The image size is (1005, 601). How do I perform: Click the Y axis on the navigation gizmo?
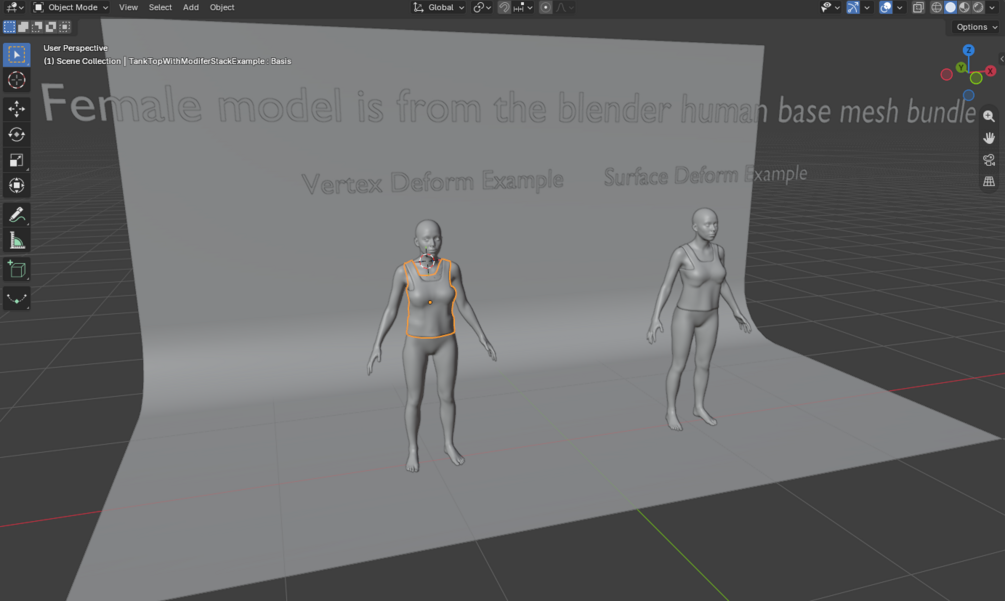click(x=961, y=67)
